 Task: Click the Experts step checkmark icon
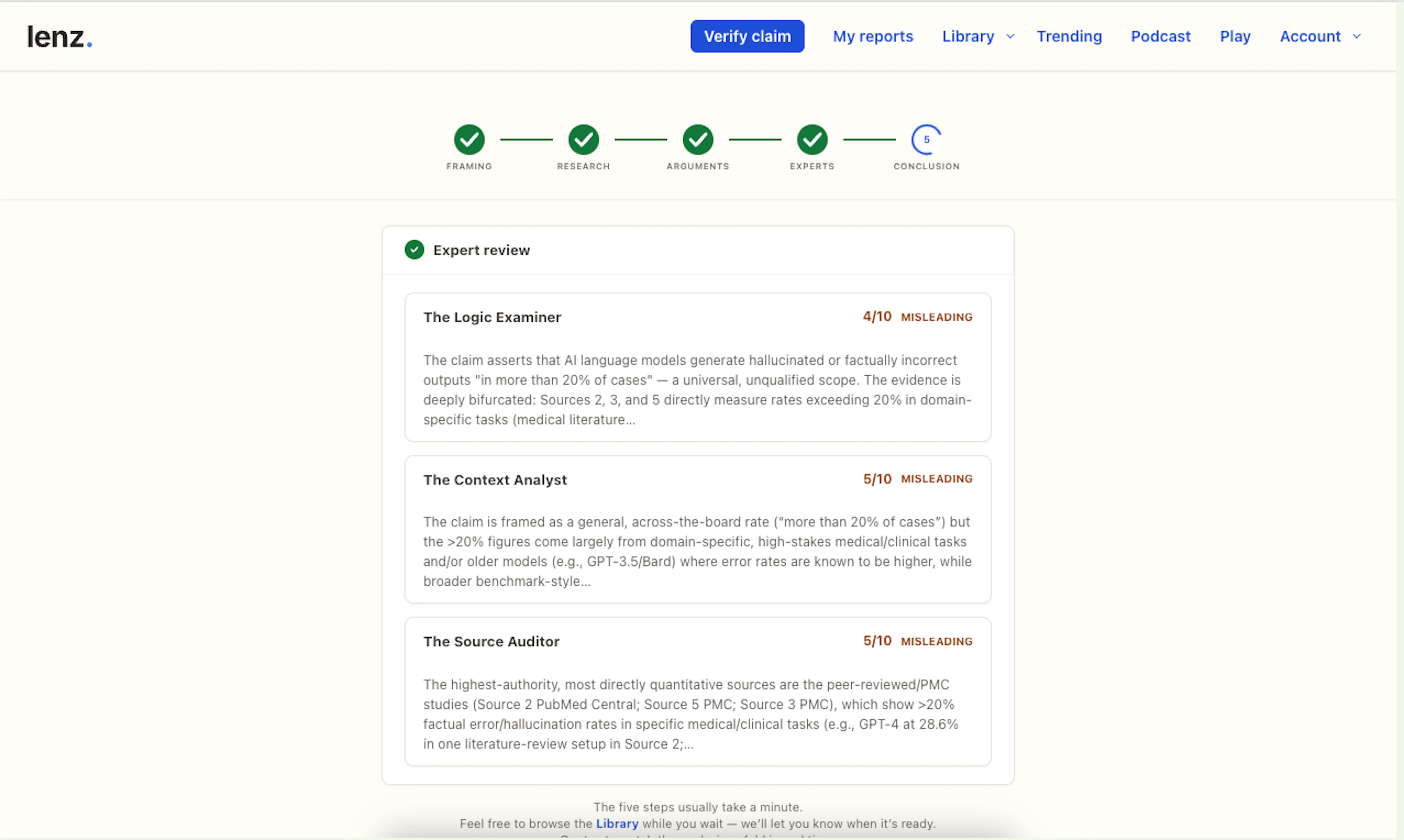coord(812,140)
